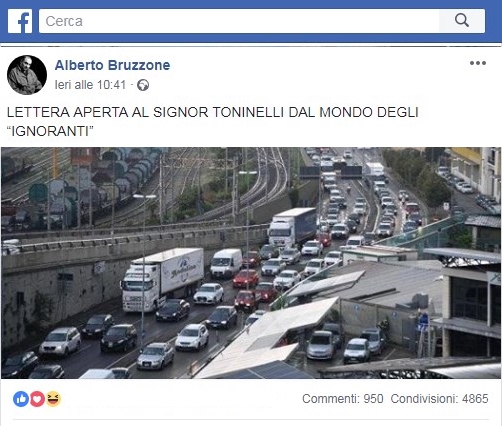The width and height of the screenshot is (502, 426).
Task: Focus the Cerca search field
Action: [239, 21]
